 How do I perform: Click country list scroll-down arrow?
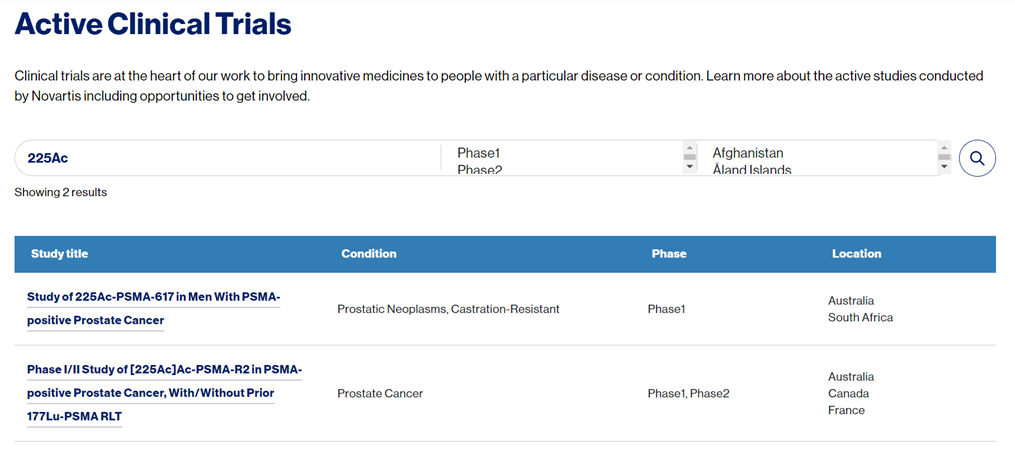(944, 167)
